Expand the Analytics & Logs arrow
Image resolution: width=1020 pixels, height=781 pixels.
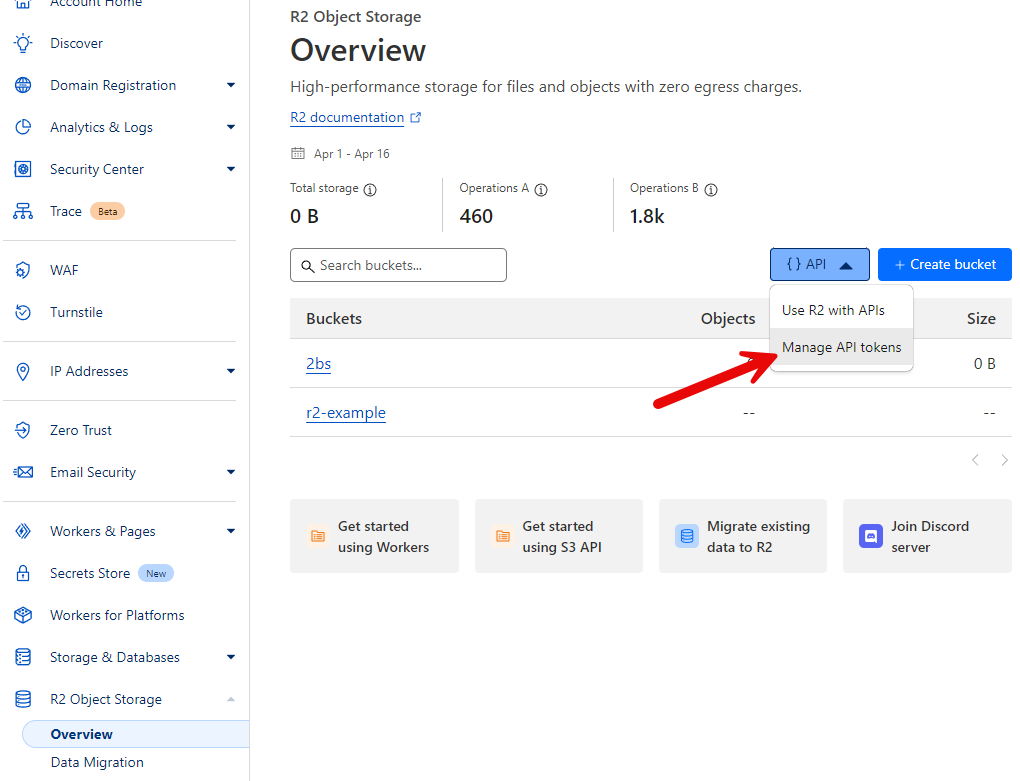[x=231, y=127]
